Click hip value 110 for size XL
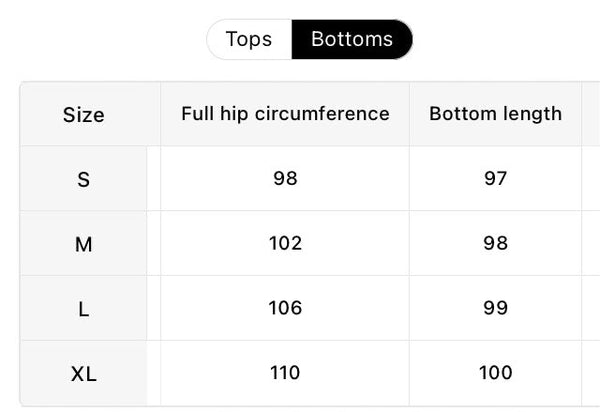600x412 pixels. tap(285, 373)
